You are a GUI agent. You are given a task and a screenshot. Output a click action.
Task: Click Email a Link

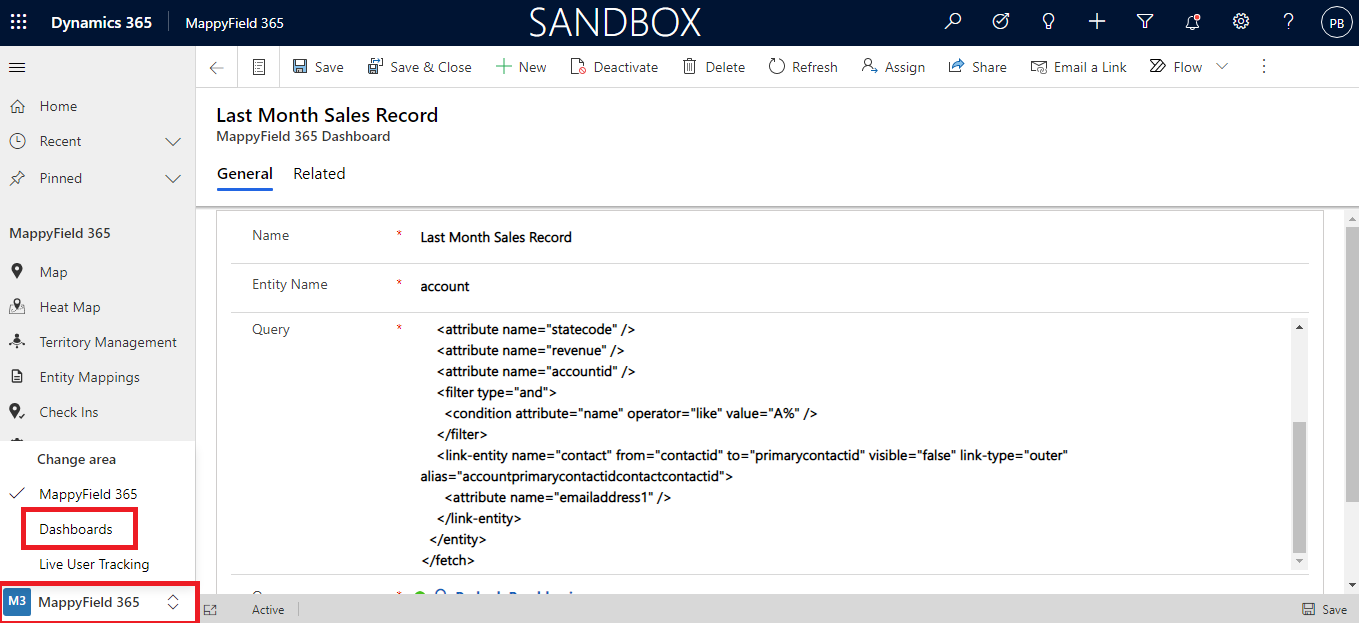point(1078,67)
